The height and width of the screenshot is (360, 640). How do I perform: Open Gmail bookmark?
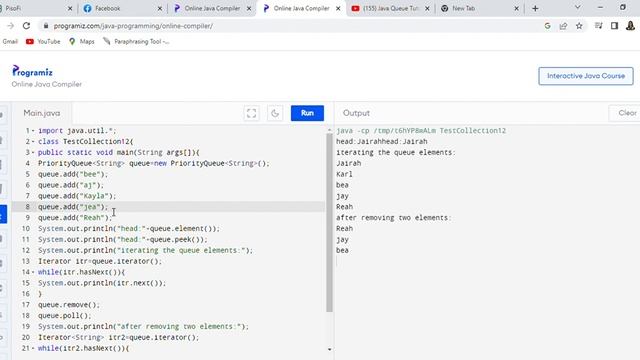point(10,41)
